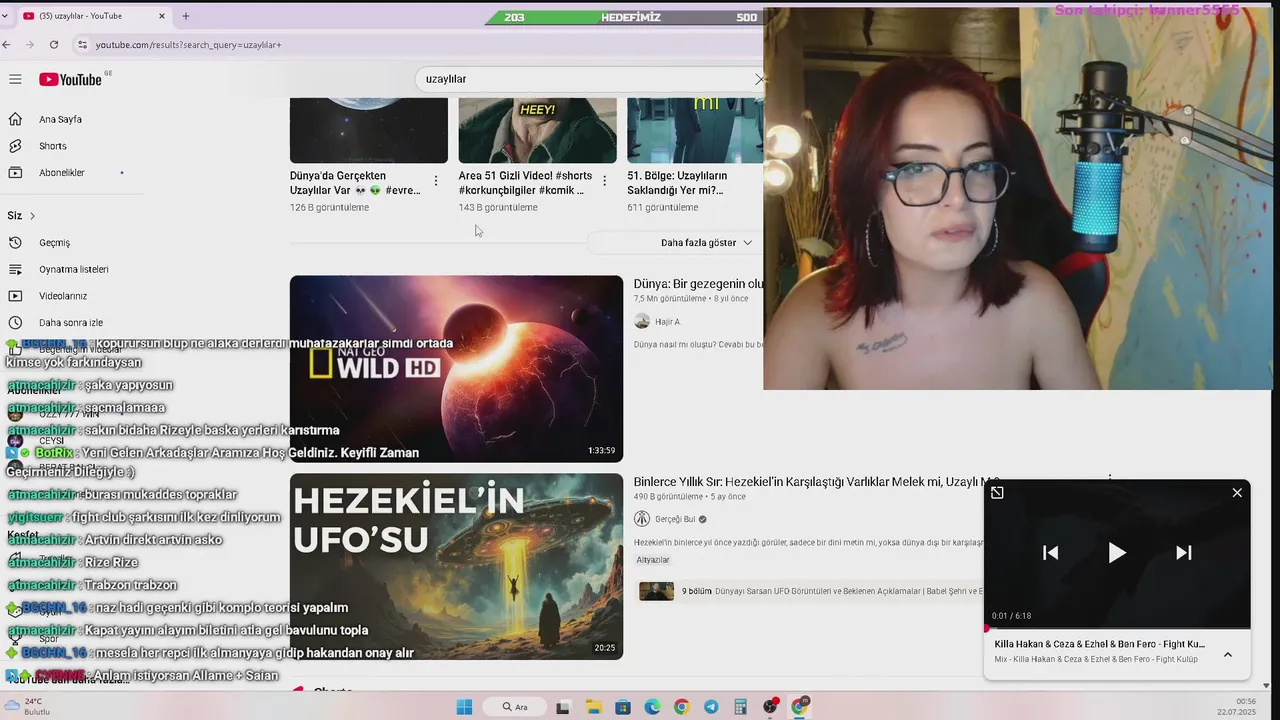The height and width of the screenshot is (720, 1280).
Task: Click the site info icon in address bar
Action: (x=83, y=45)
